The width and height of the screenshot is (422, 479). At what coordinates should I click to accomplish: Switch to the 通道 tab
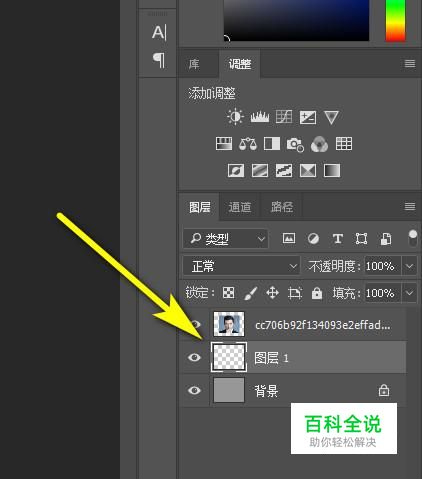(240, 207)
